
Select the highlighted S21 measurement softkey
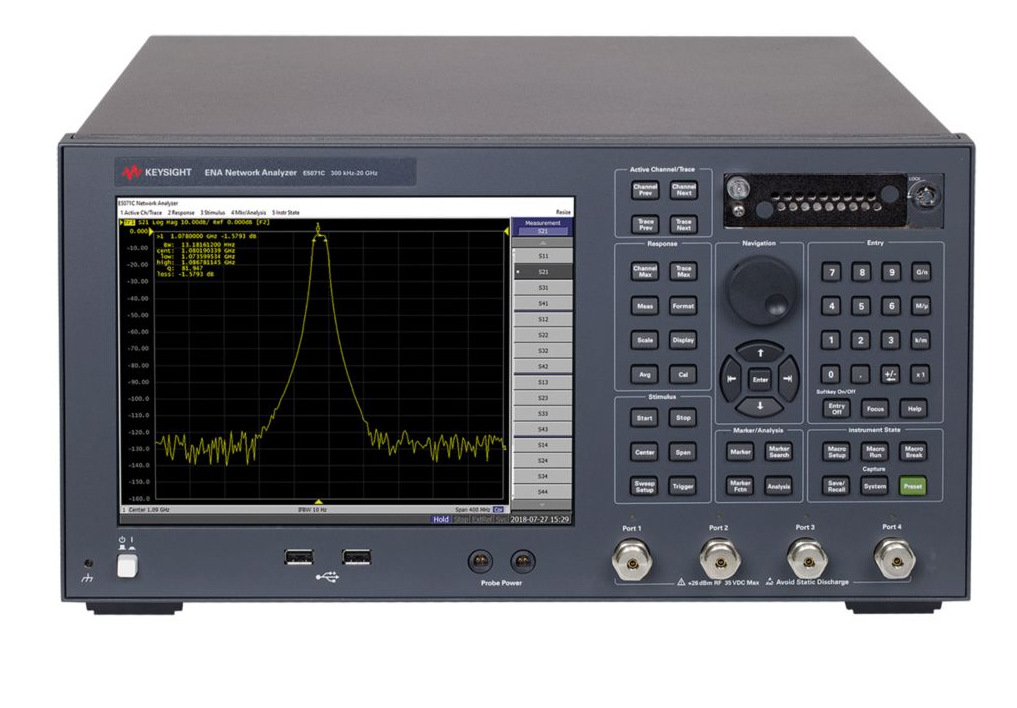543,272
